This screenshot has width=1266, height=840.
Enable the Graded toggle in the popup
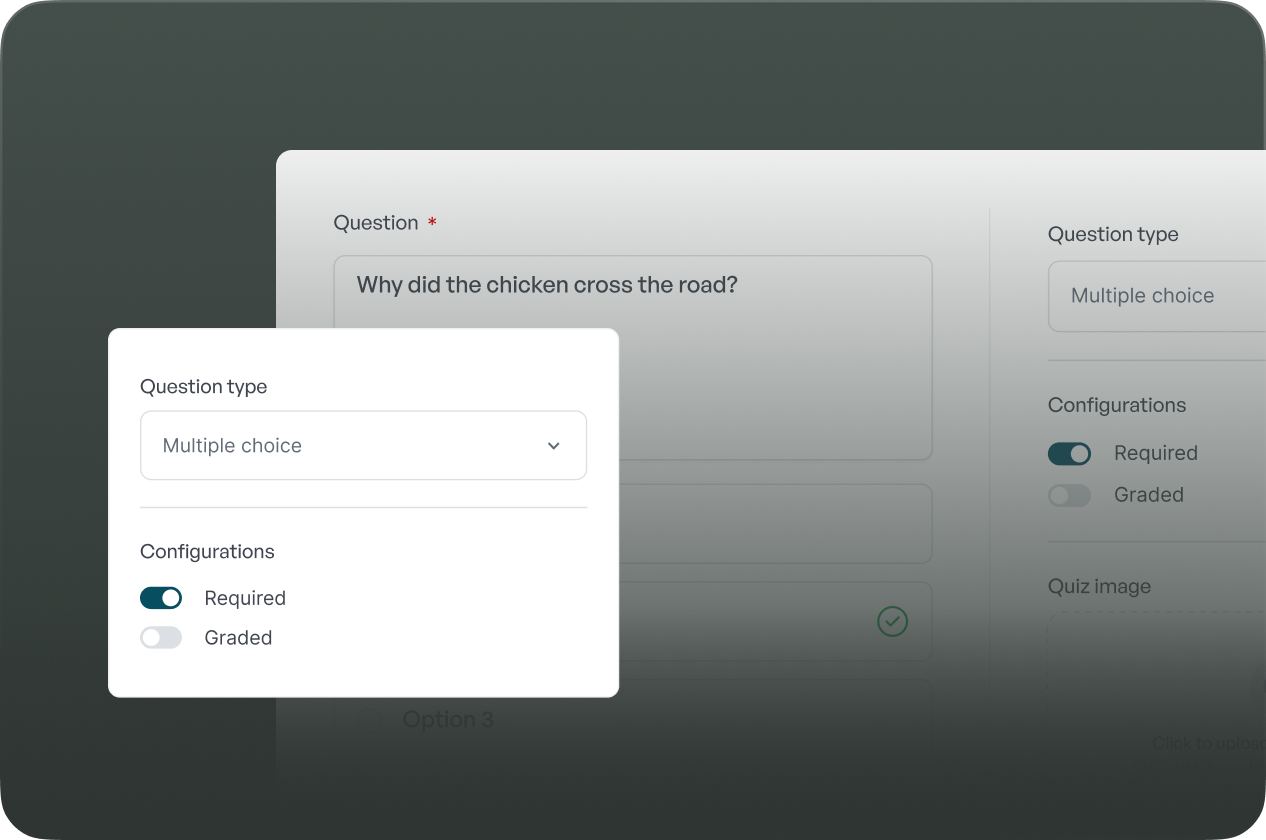(161, 638)
